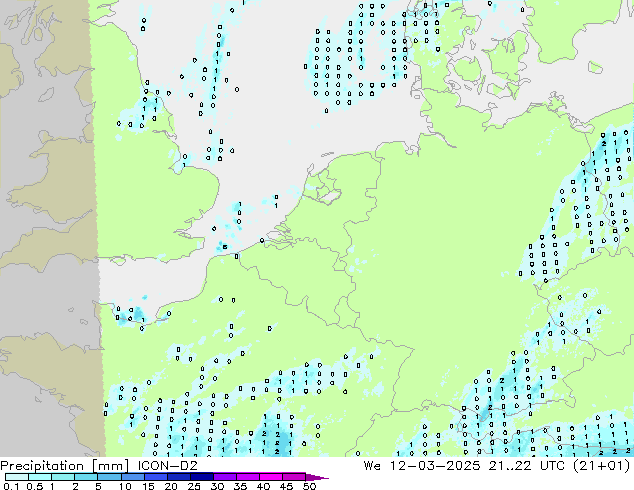Click the 30–35 mm purple legend swatch
The image size is (634, 490).
224,477
